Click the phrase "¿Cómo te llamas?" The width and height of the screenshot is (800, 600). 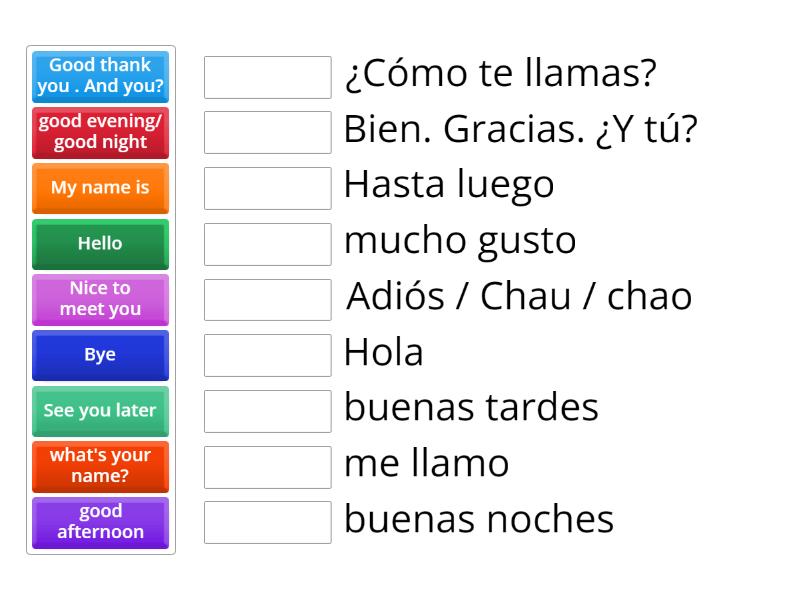500,73
